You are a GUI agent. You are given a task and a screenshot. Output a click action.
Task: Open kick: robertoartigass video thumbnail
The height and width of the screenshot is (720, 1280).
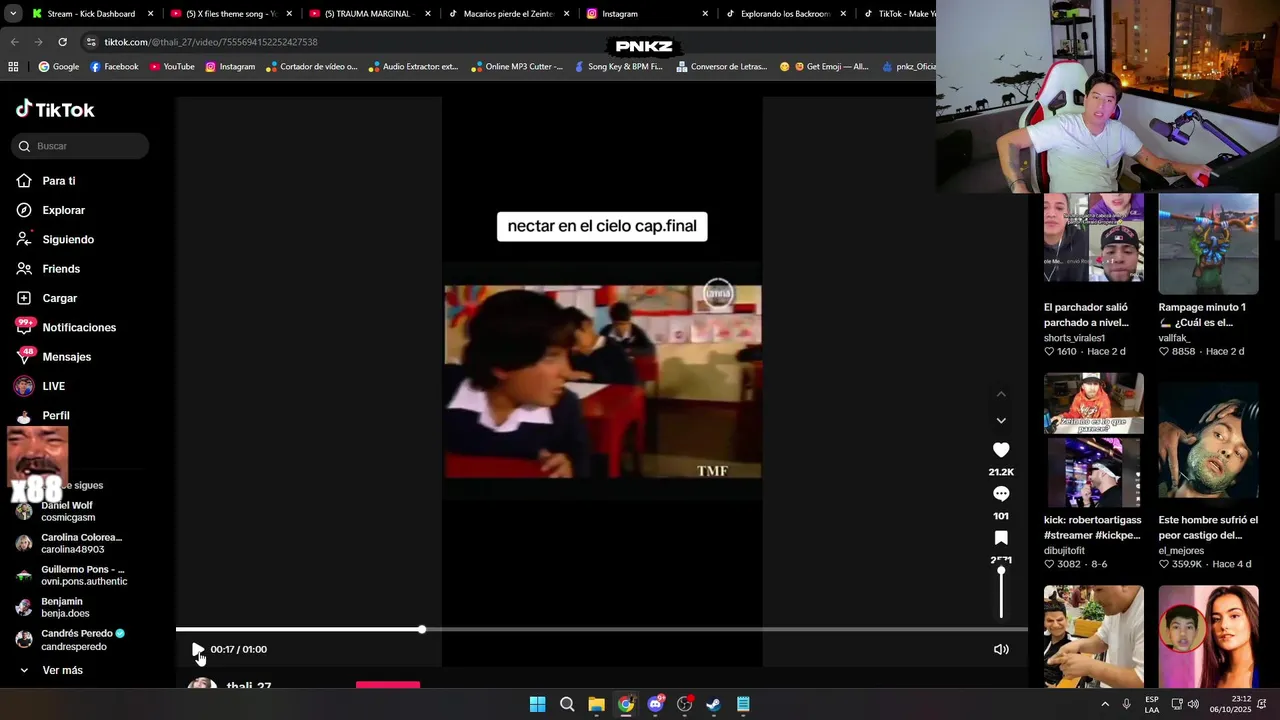point(1094,440)
